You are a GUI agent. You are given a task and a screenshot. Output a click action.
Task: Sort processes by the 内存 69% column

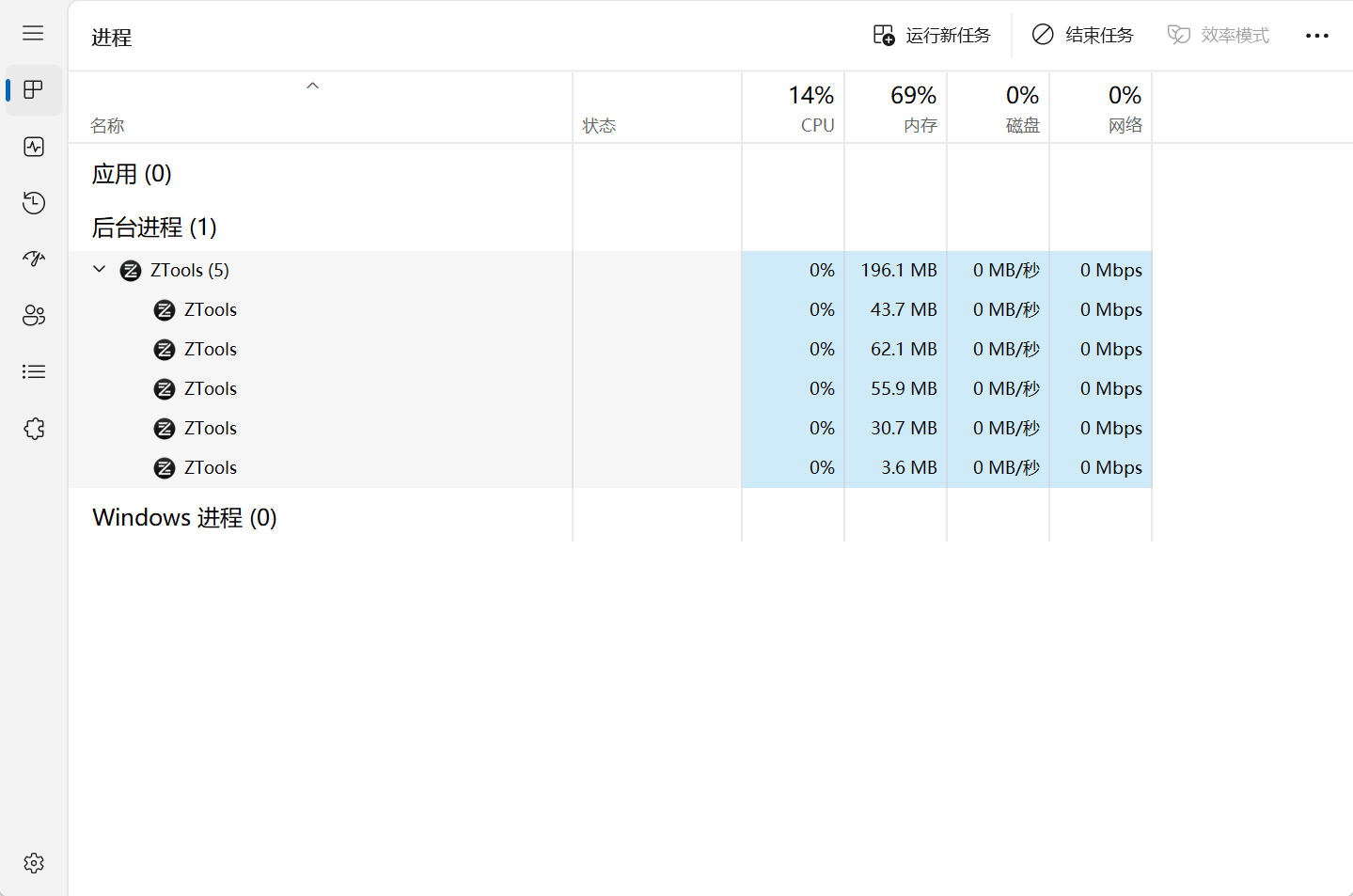896,108
